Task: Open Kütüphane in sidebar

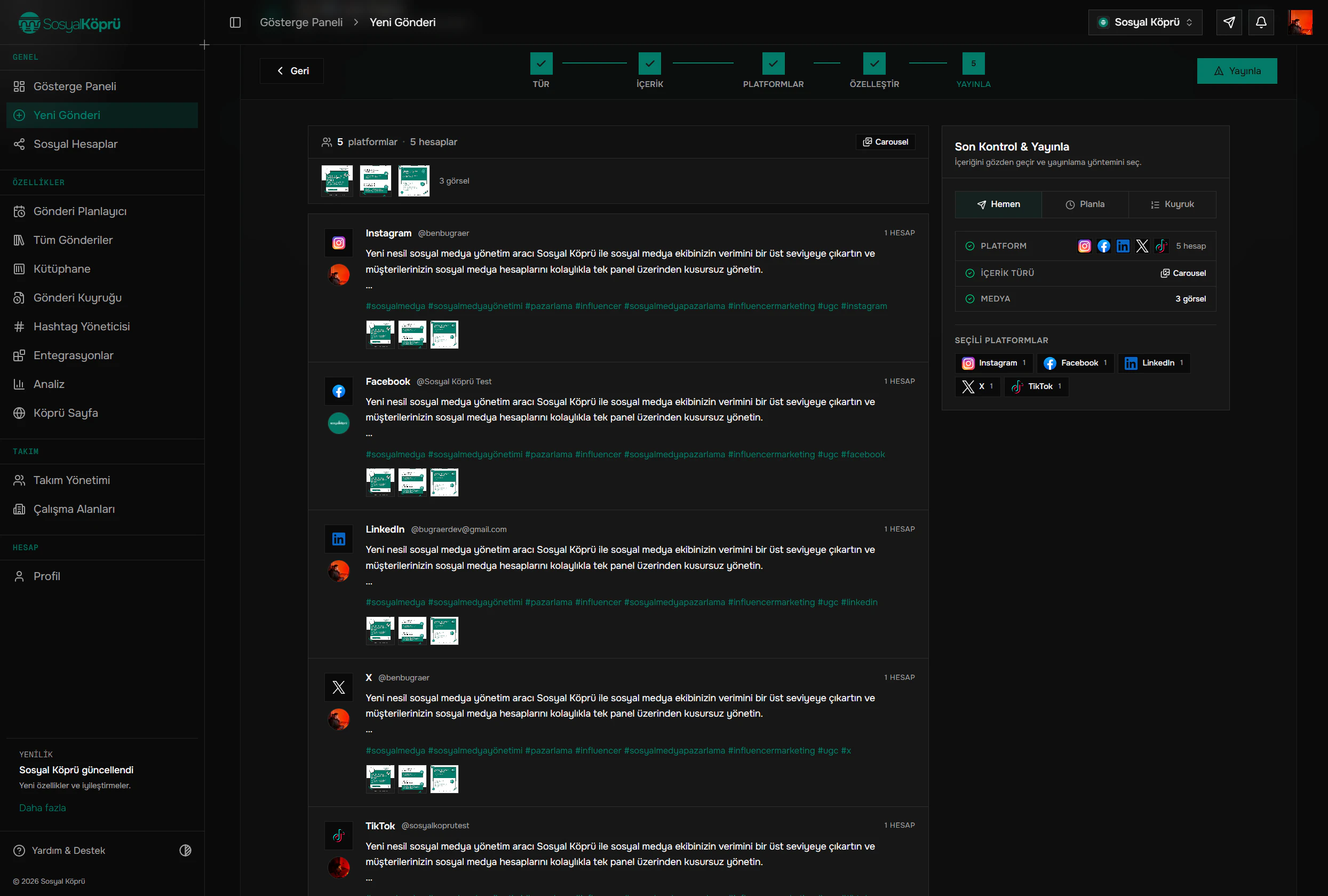Action: pyautogui.click(x=102, y=269)
